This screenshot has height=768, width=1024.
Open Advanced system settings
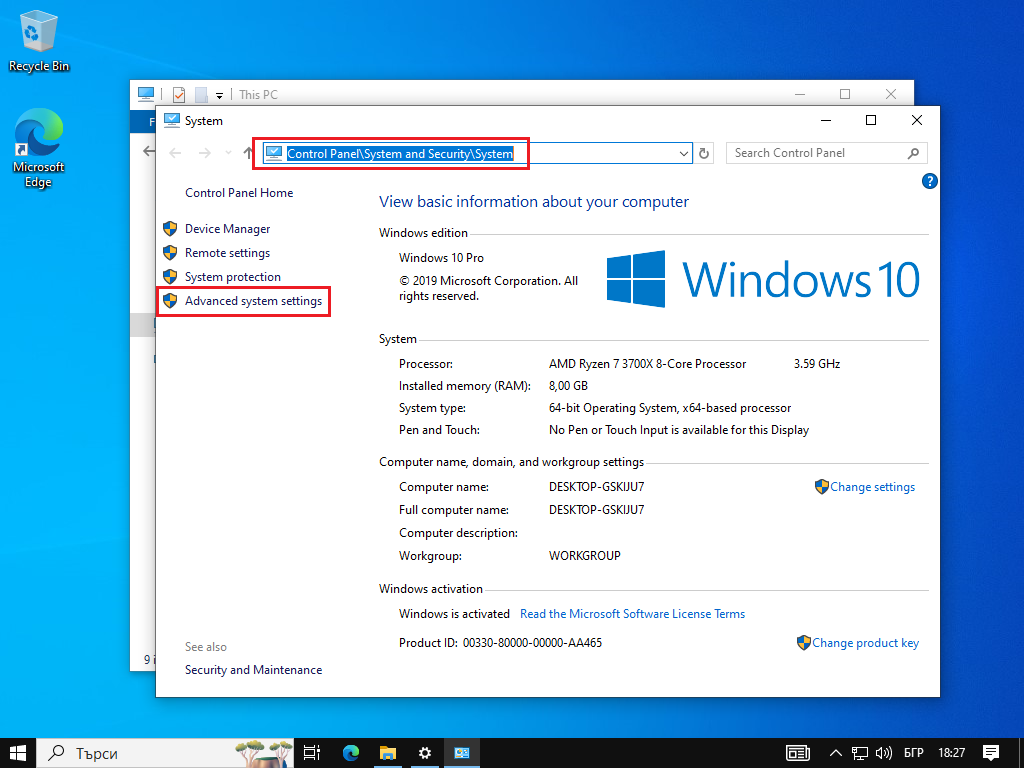(253, 301)
